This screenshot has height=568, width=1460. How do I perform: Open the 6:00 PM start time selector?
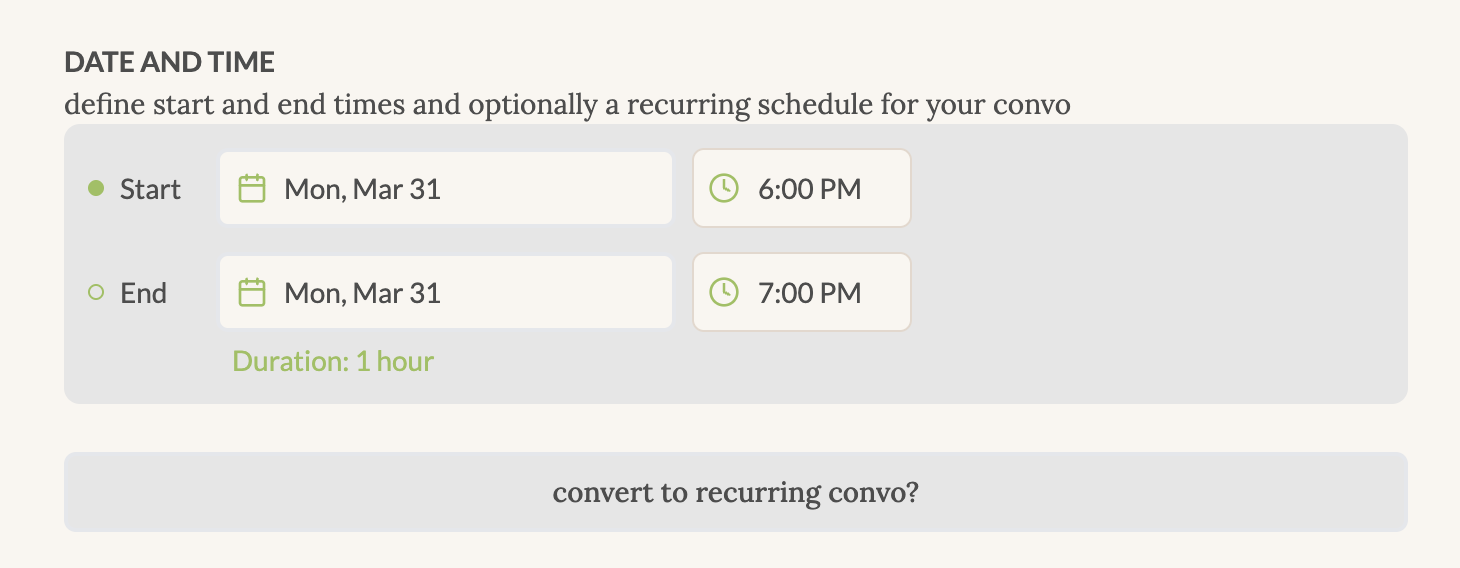(x=802, y=188)
